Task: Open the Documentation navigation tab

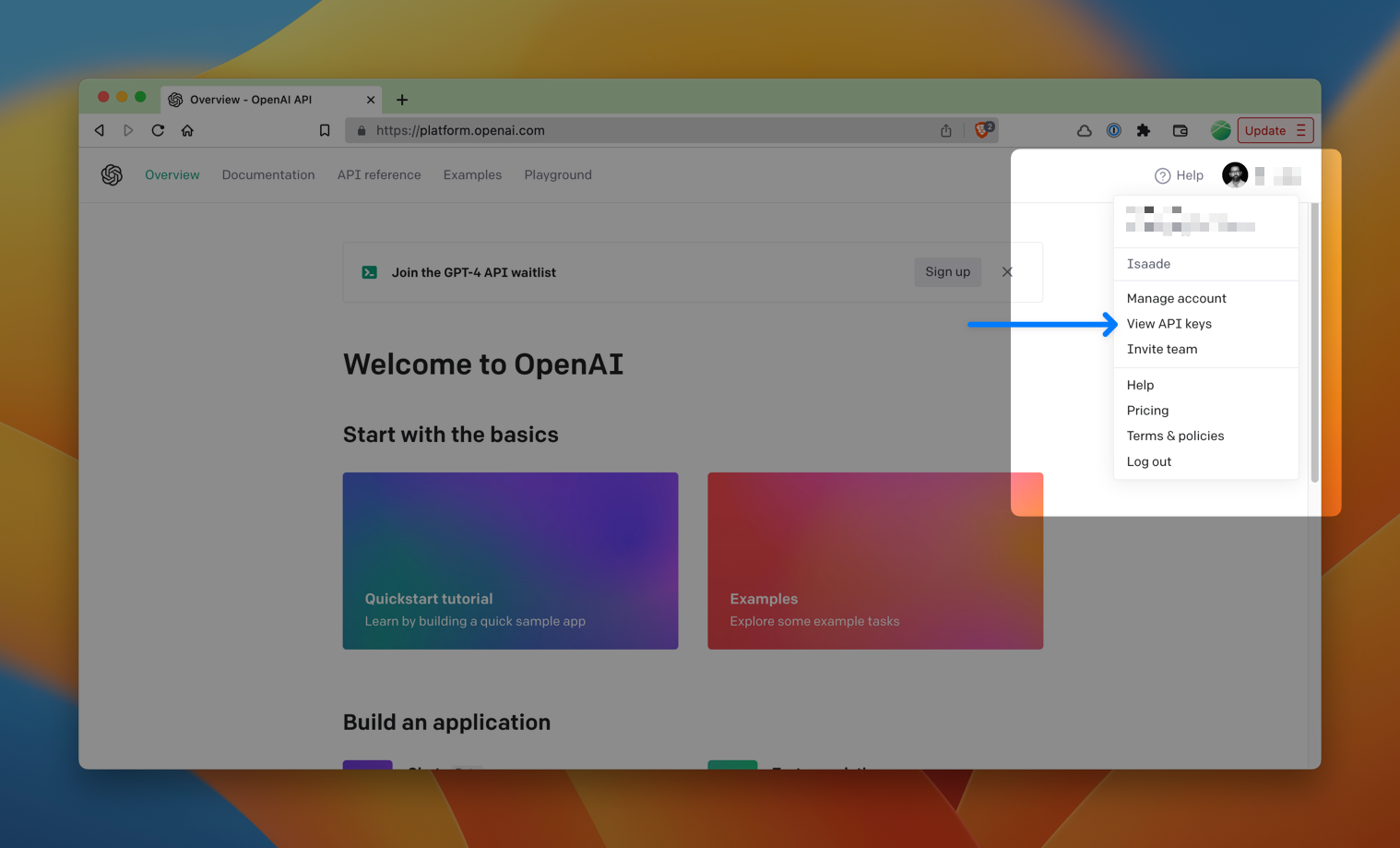Action: [268, 174]
